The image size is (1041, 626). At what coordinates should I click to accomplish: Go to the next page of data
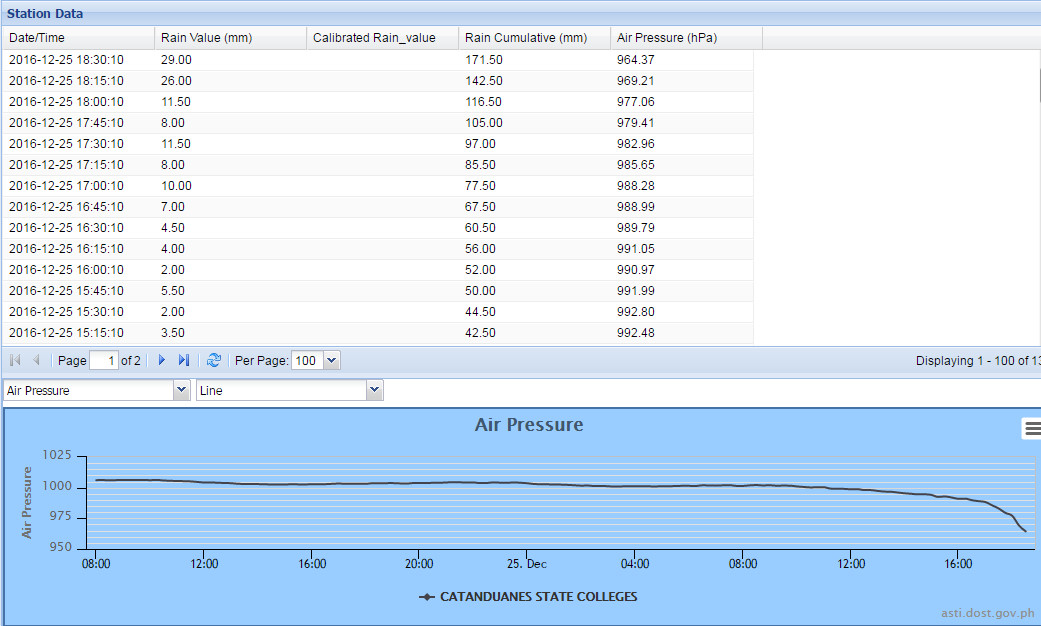162,361
